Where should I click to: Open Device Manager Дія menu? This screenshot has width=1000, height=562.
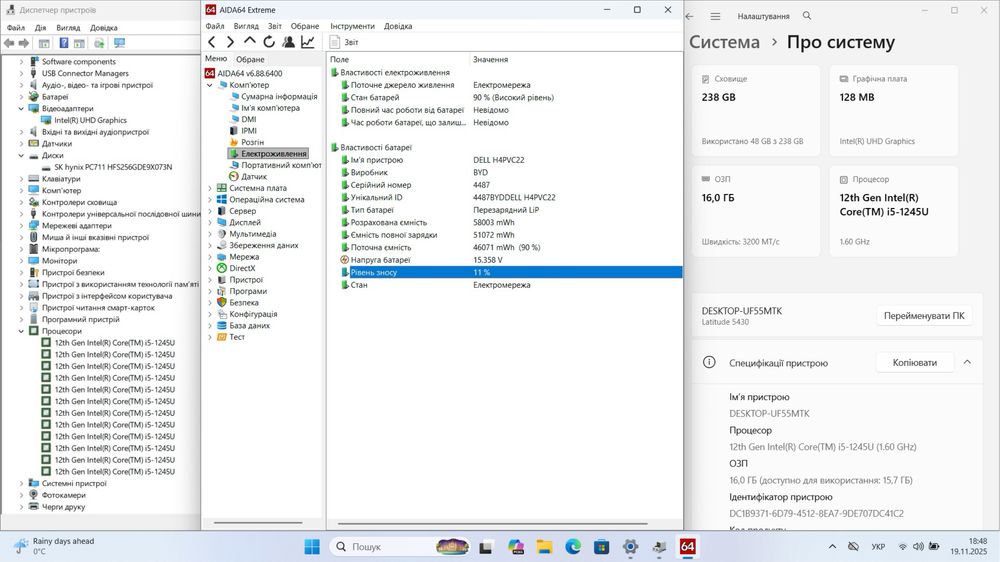tap(40, 28)
